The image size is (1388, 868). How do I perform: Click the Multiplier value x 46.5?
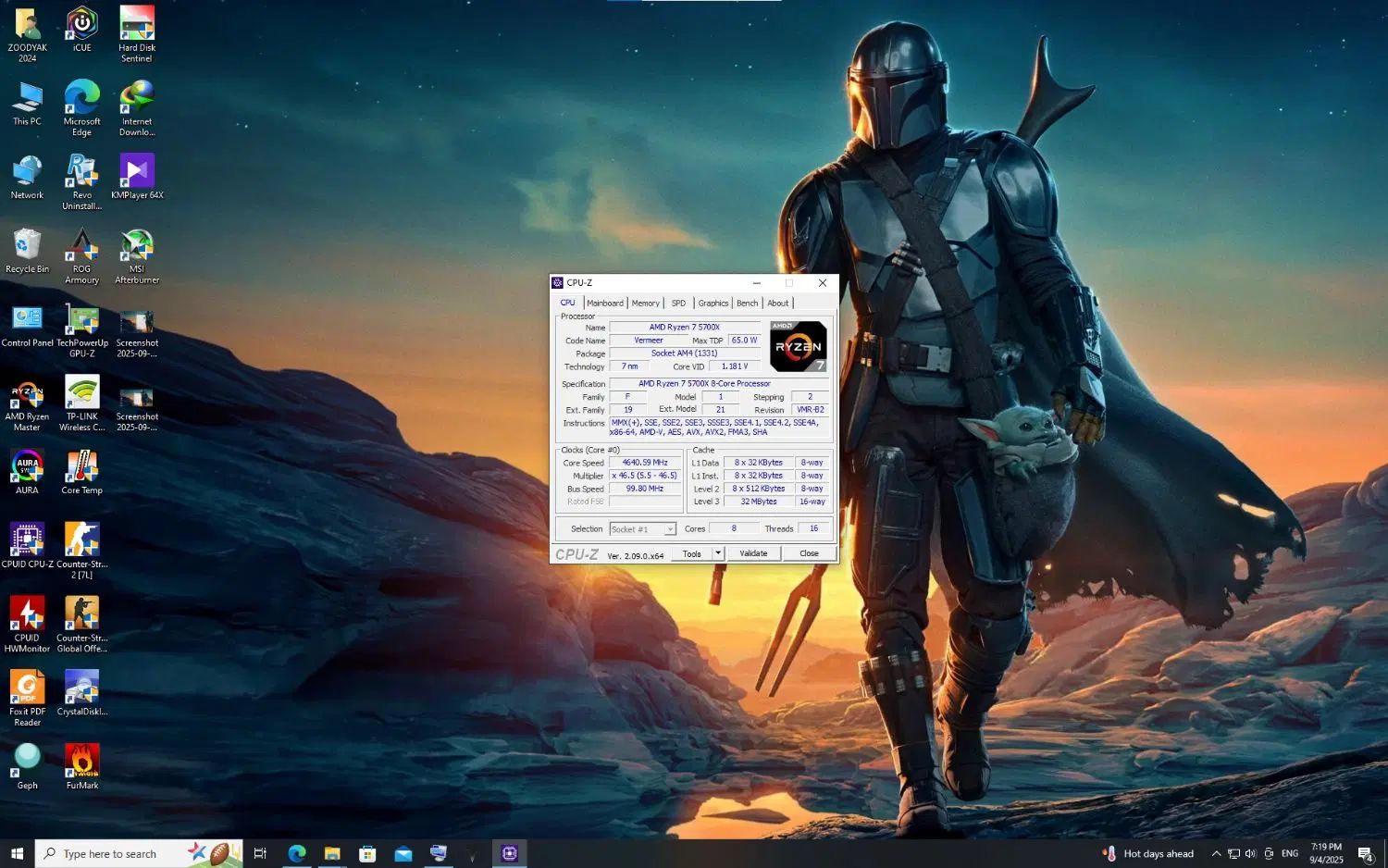point(645,476)
